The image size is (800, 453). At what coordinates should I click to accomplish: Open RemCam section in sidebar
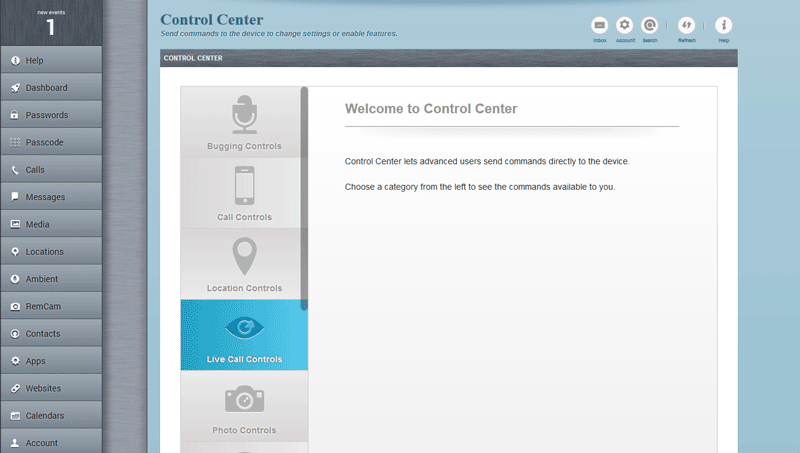[51, 306]
